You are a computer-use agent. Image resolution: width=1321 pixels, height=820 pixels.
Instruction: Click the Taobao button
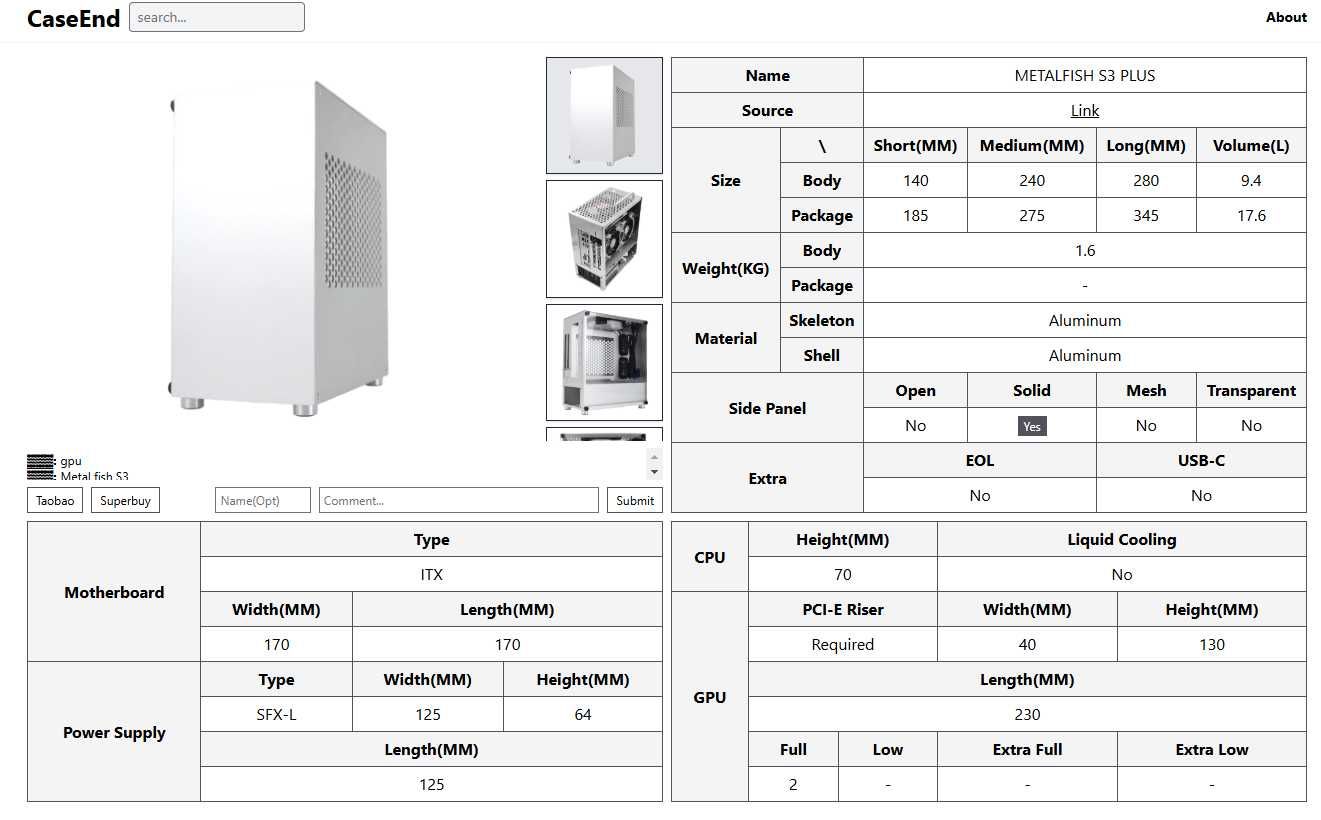(x=55, y=500)
